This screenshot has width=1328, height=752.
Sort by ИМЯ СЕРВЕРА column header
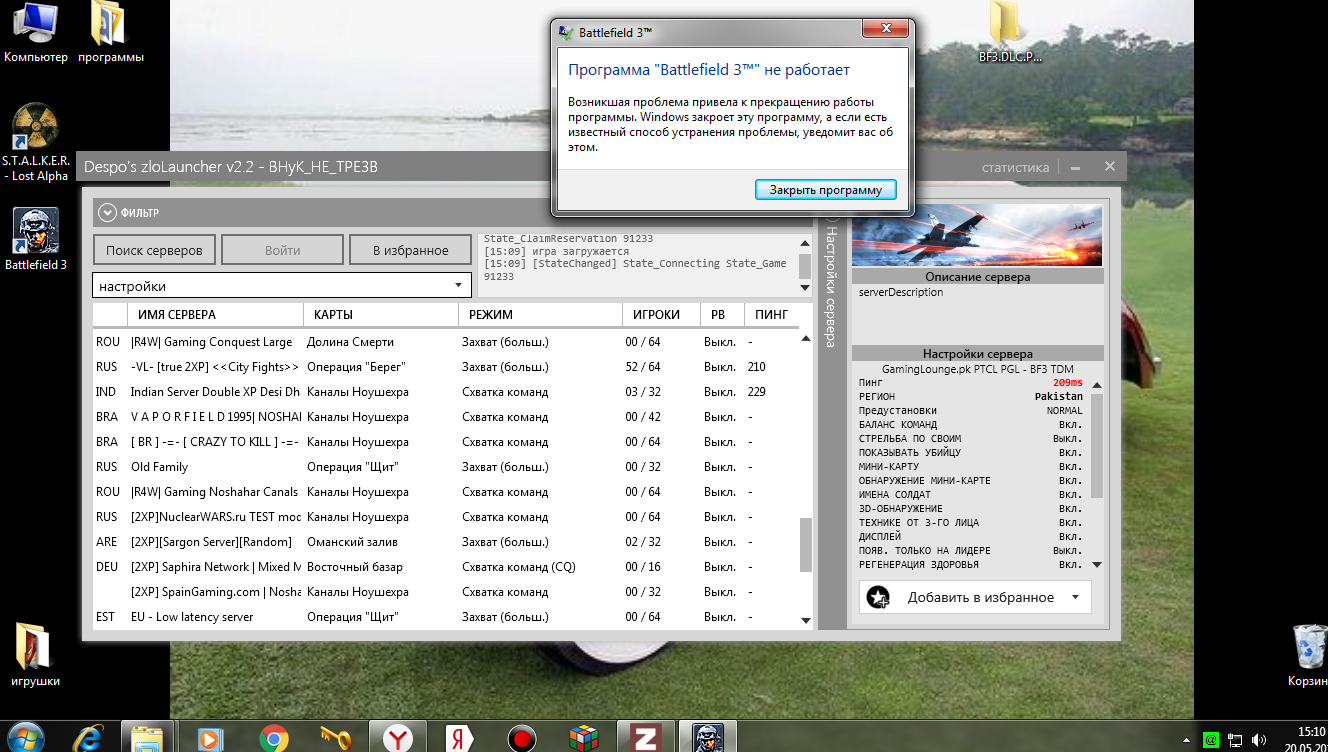point(214,314)
